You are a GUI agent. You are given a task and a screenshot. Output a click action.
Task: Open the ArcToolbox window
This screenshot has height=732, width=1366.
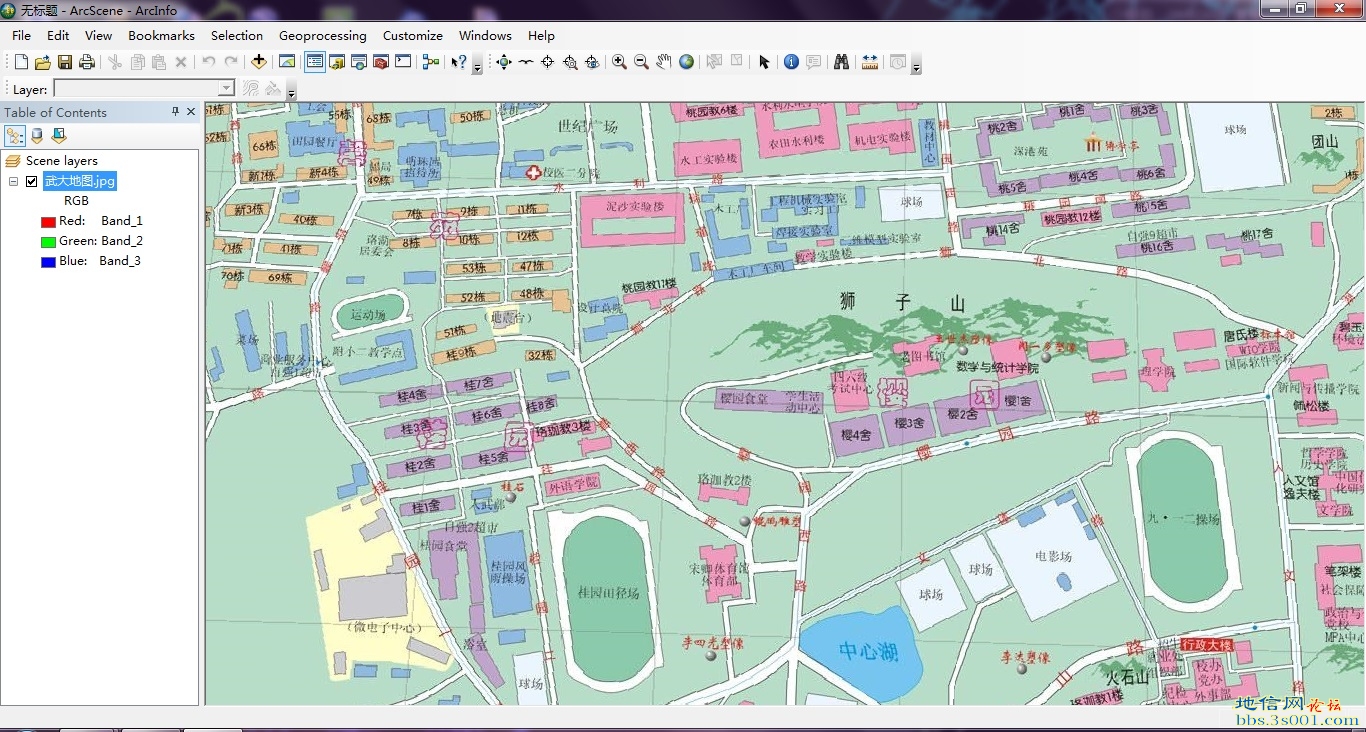381,62
